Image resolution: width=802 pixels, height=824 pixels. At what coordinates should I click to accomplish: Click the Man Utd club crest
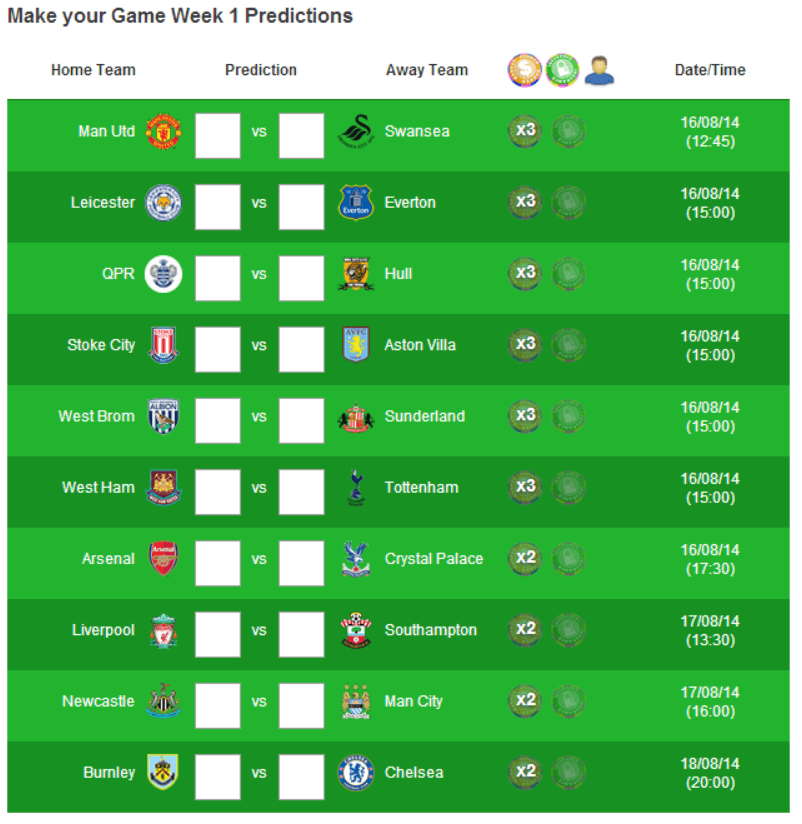click(163, 132)
